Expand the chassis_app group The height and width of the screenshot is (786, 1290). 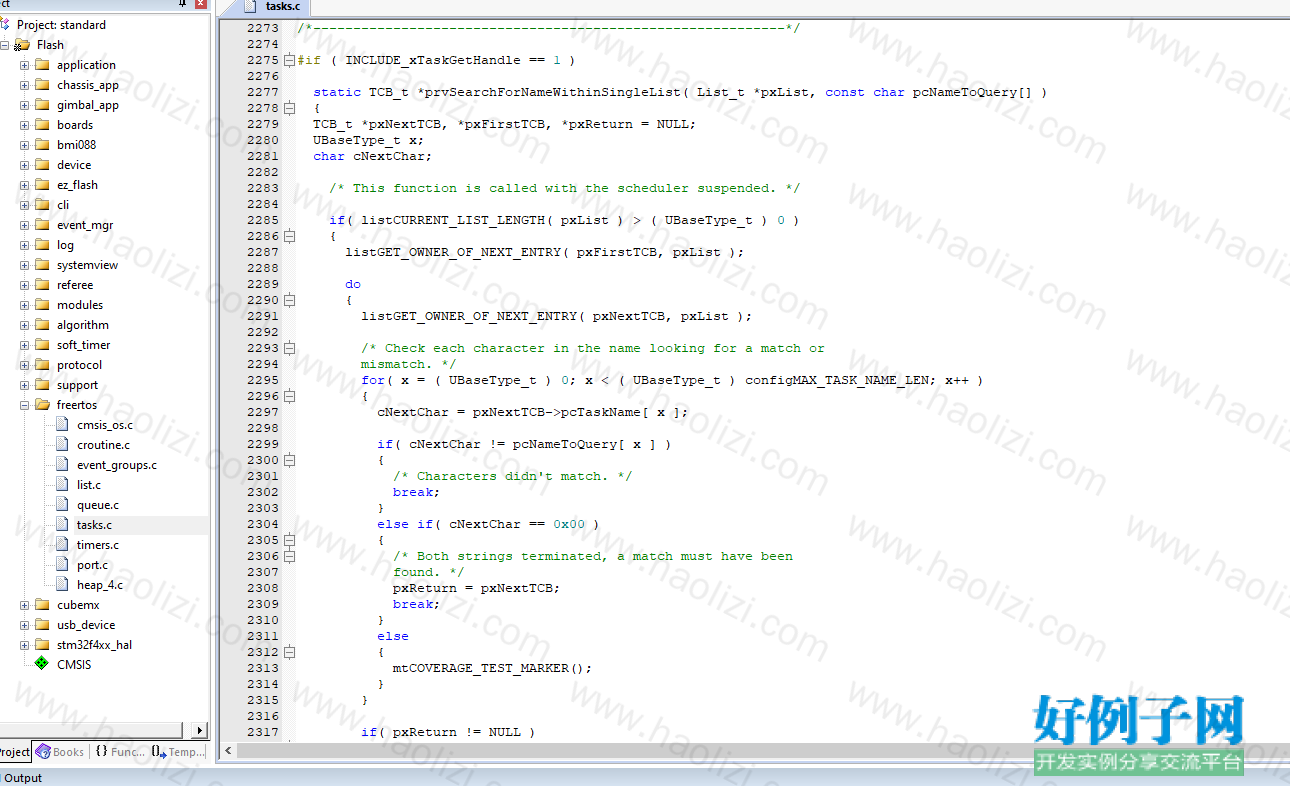click(24, 85)
